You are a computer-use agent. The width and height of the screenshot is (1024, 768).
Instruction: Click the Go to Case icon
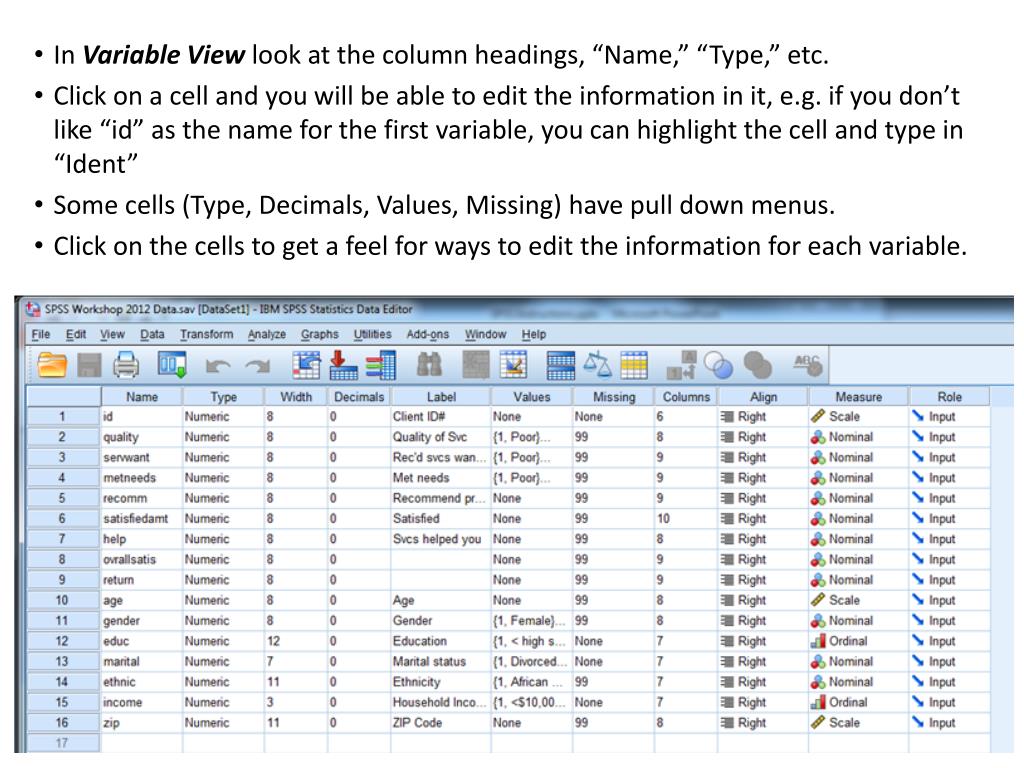click(x=306, y=365)
